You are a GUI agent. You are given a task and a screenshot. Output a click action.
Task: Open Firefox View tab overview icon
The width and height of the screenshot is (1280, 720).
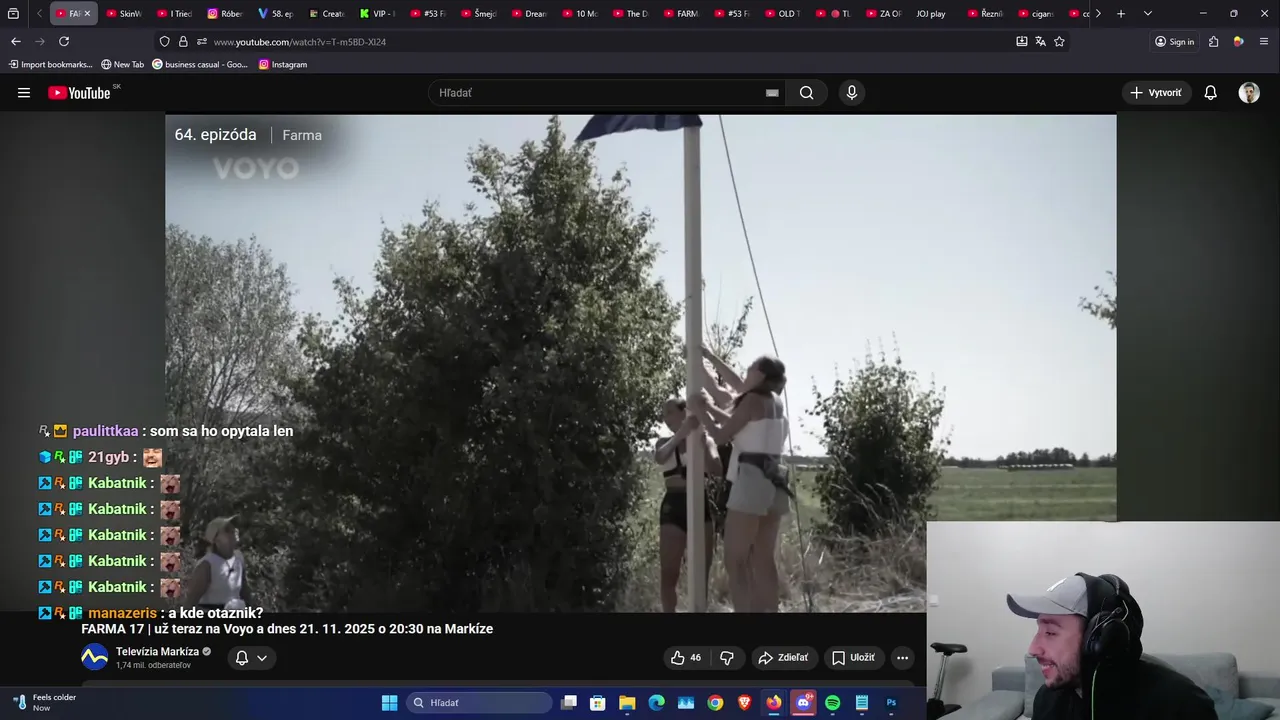[13, 14]
